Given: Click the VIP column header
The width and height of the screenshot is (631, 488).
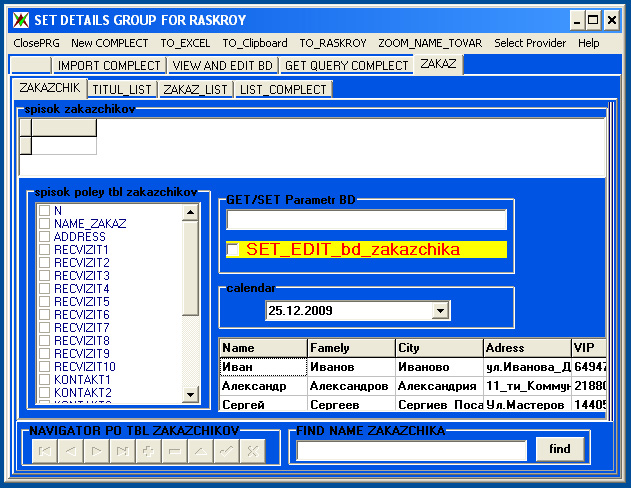Looking at the screenshot, I should [589, 348].
